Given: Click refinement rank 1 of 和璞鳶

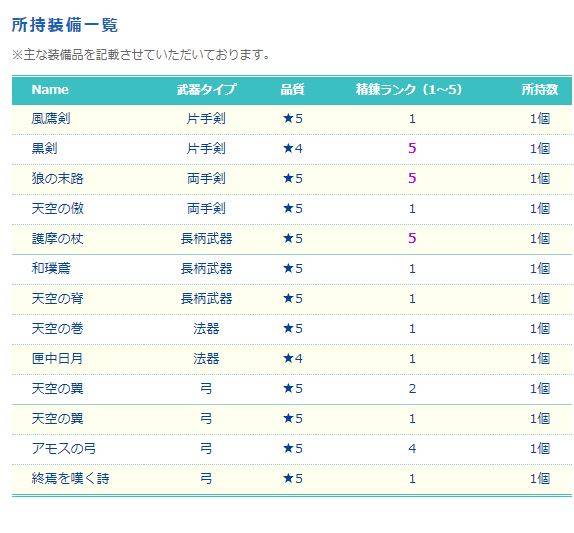Looking at the screenshot, I should (x=412, y=269).
